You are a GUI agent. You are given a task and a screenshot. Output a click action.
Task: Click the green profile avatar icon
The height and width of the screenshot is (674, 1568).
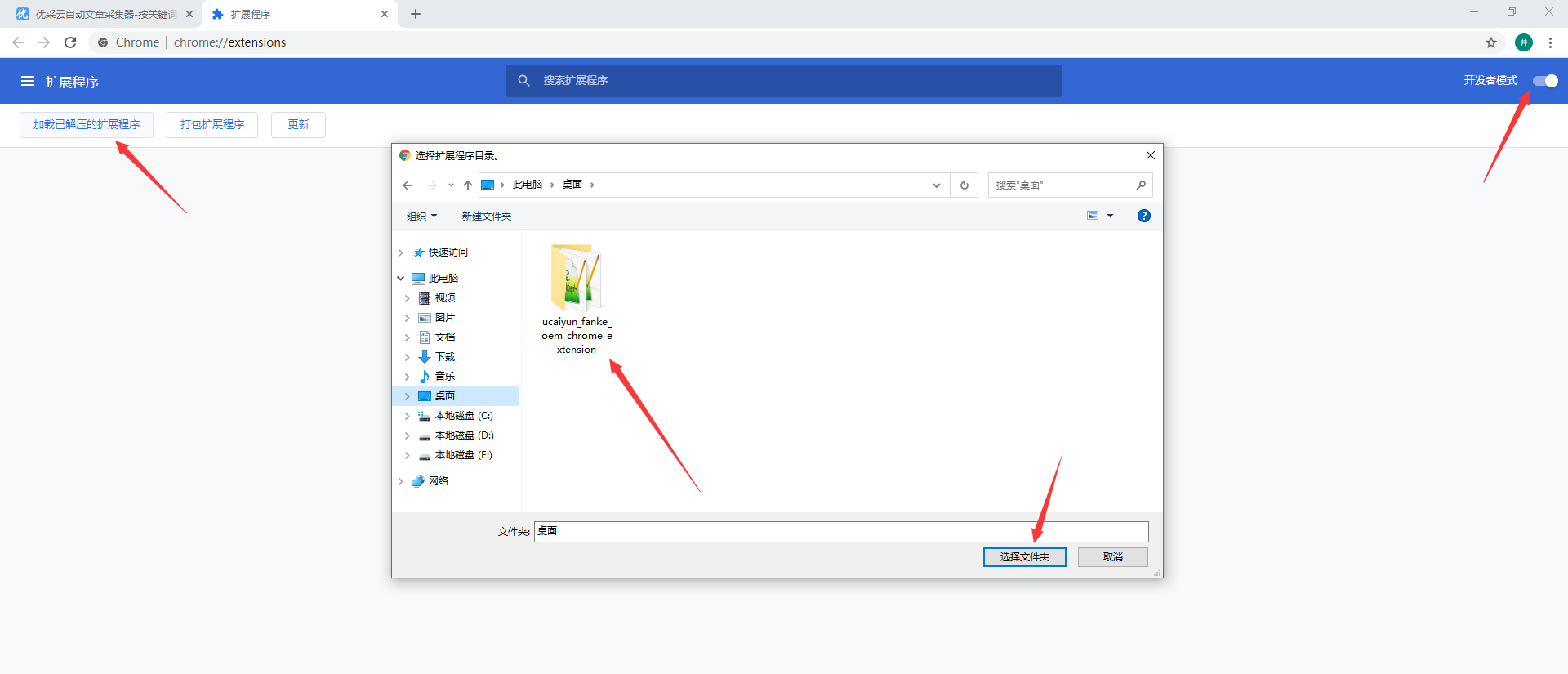(x=1524, y=42)
